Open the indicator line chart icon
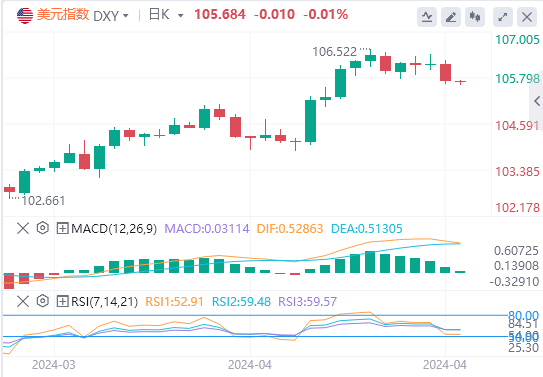This screenshot has height=377, width=543. point(427,17)
